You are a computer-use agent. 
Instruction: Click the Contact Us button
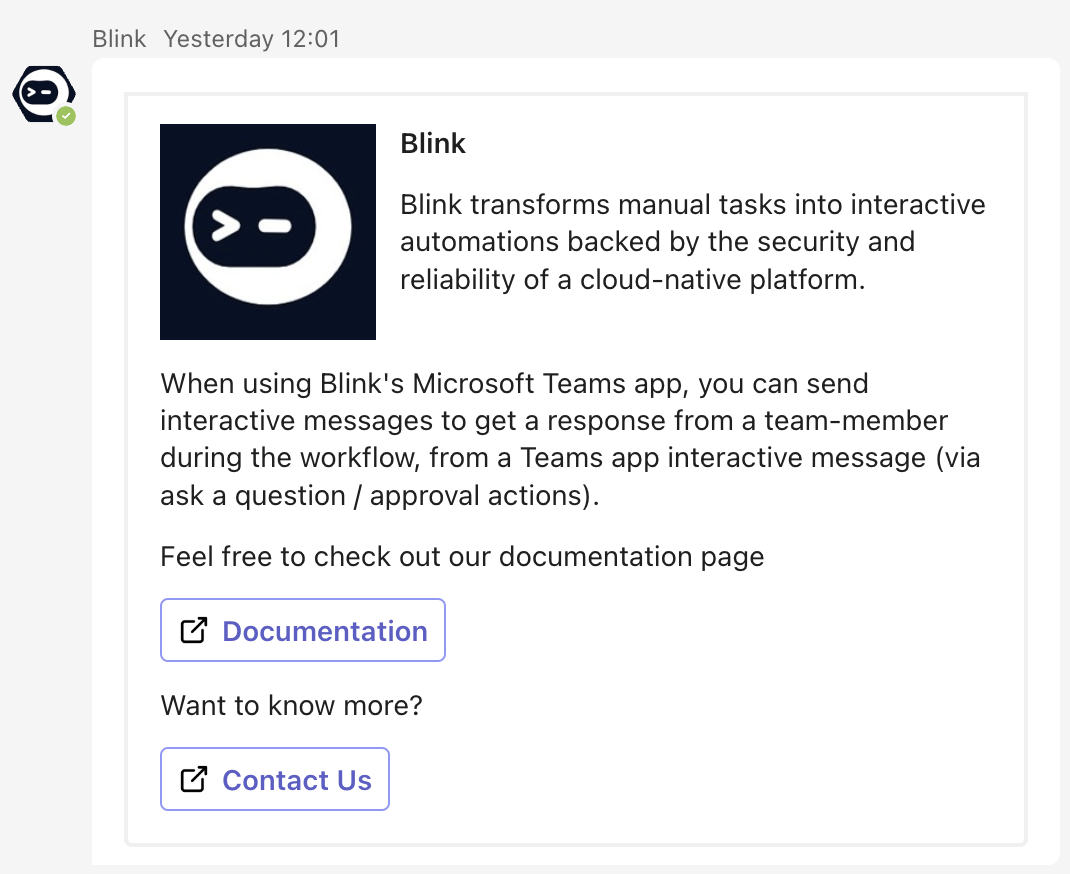(275, 779)
